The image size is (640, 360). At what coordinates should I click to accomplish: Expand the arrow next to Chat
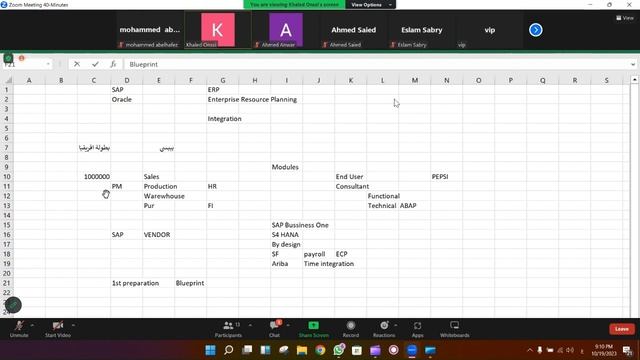tap(288, 325)
